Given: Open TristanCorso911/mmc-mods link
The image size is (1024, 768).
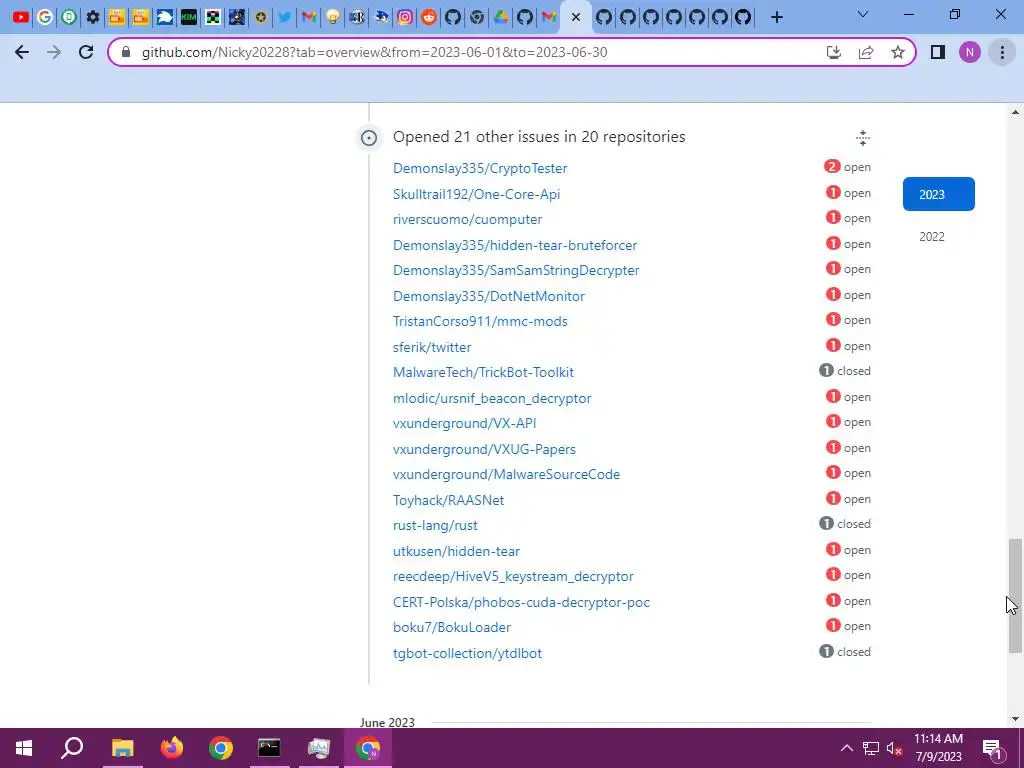Looking at the screenshot, I should pyautogui.click(x=480, y=321).
